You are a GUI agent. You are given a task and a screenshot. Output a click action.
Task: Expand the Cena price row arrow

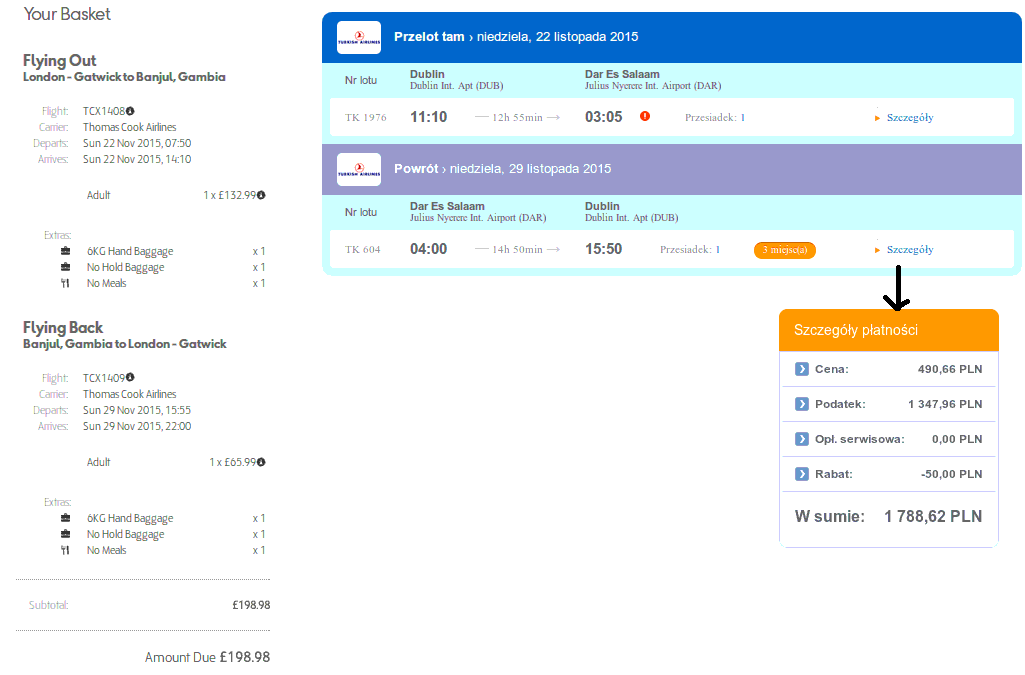coord(801,369)
